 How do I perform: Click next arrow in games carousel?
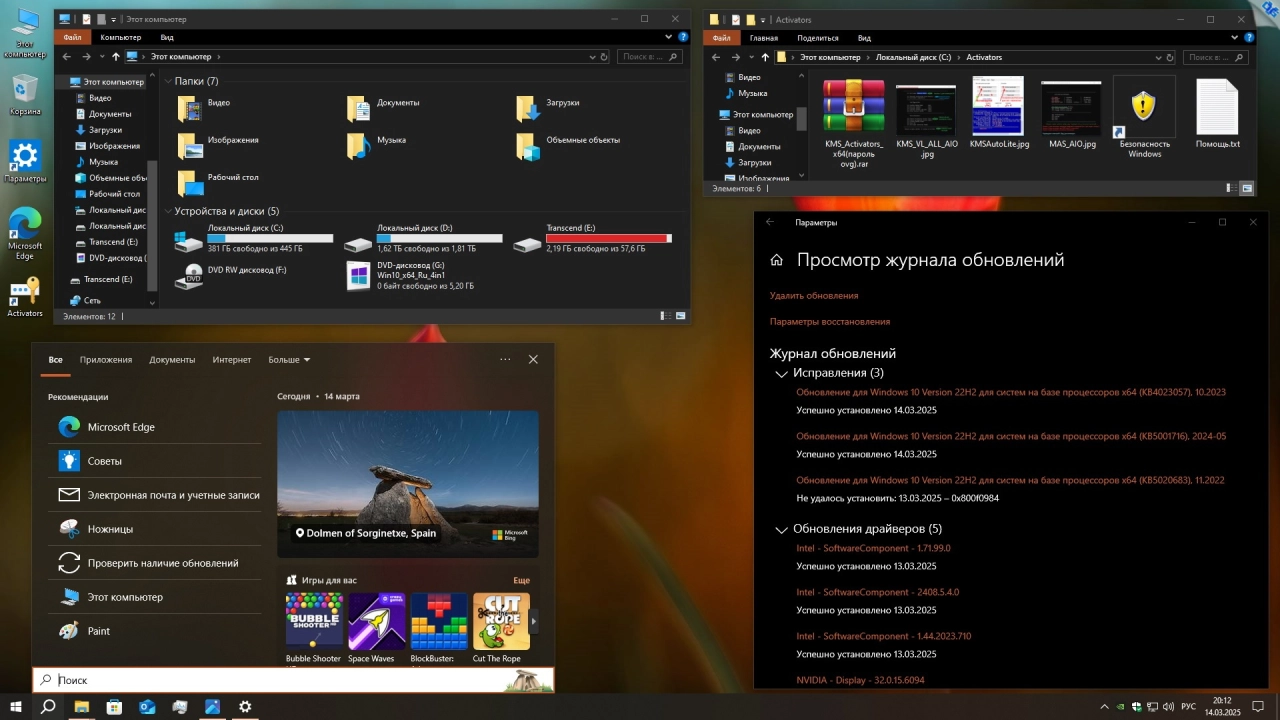(533, 621)
